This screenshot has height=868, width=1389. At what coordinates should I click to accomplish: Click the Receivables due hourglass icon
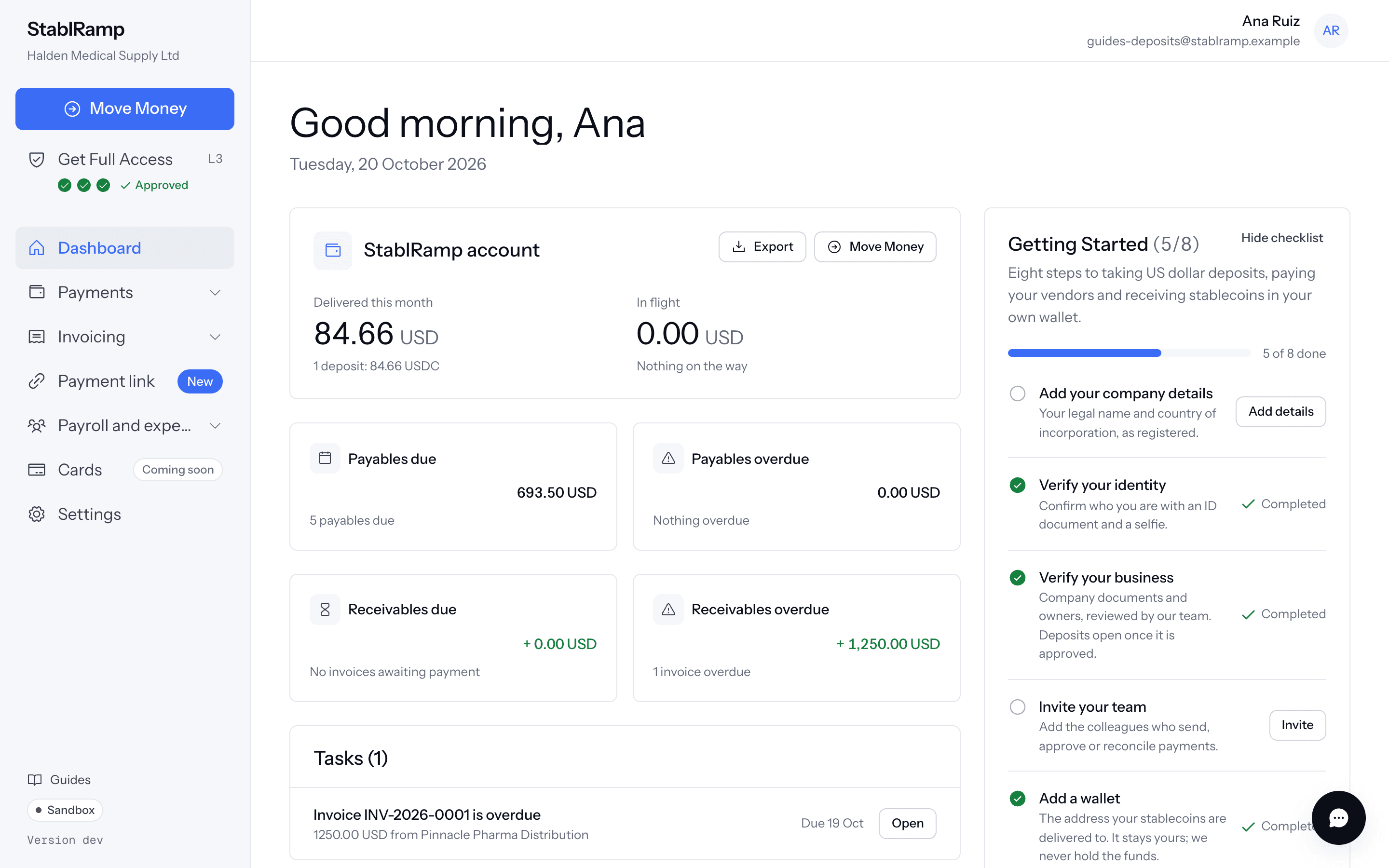[x=325, y=609]
